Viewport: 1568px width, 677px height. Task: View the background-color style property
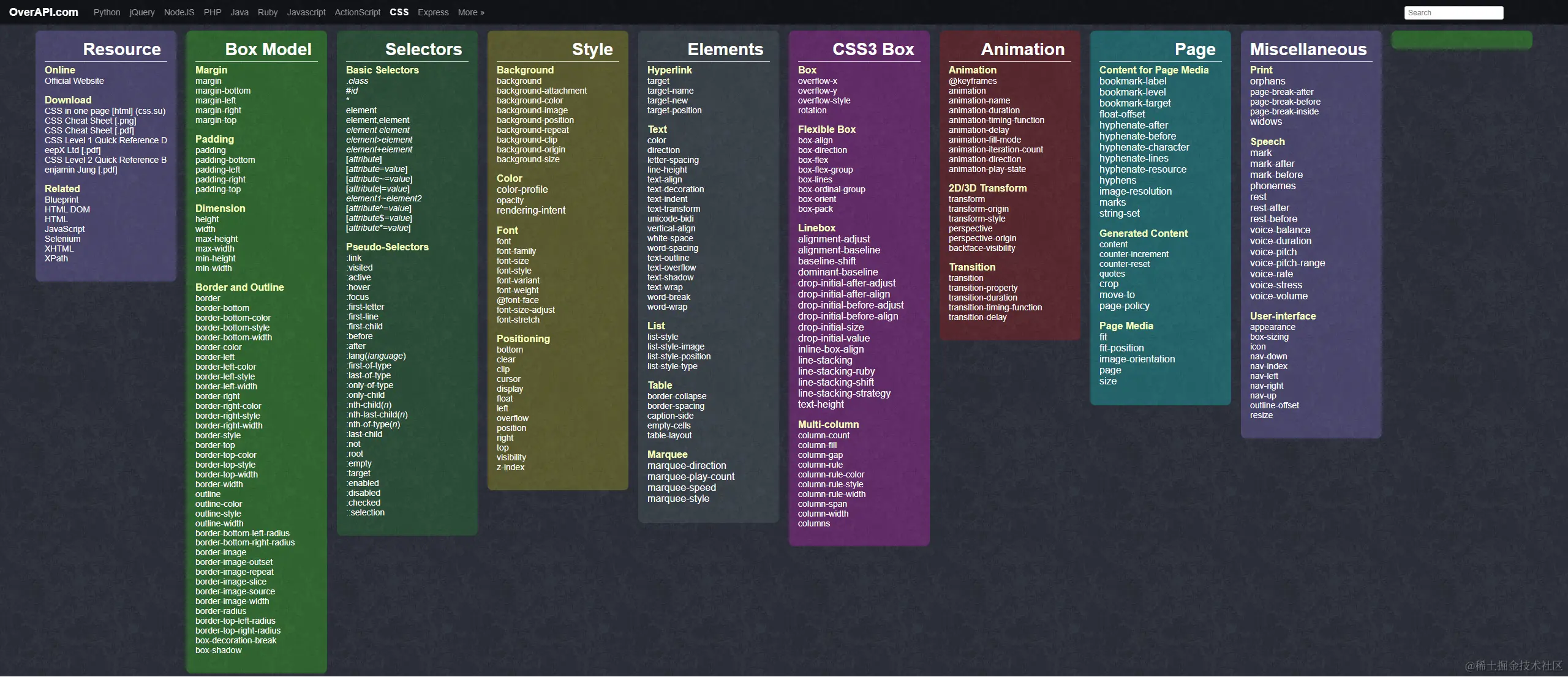click(x=530, y=100)
